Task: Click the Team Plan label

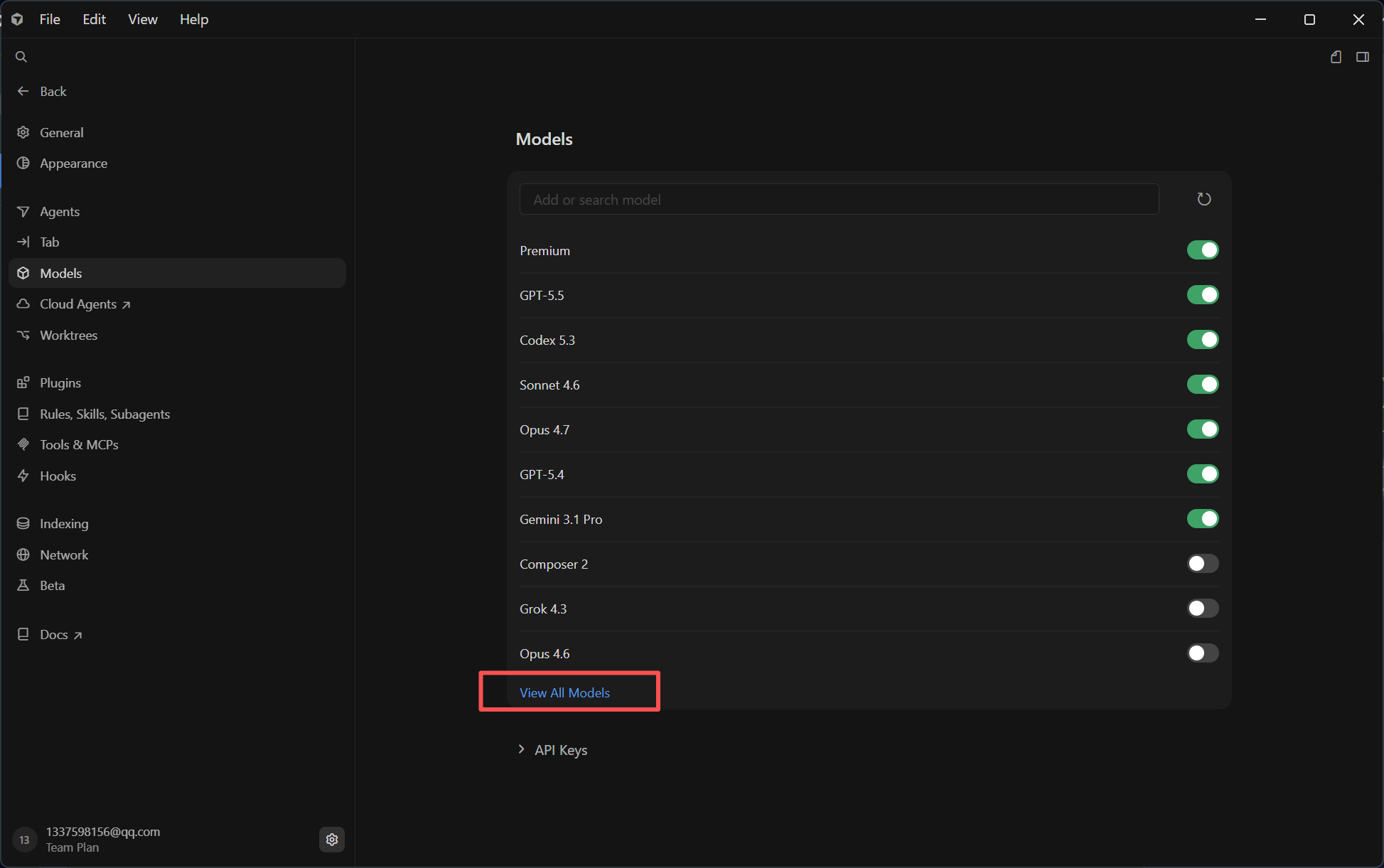Action: coord(73,847)
